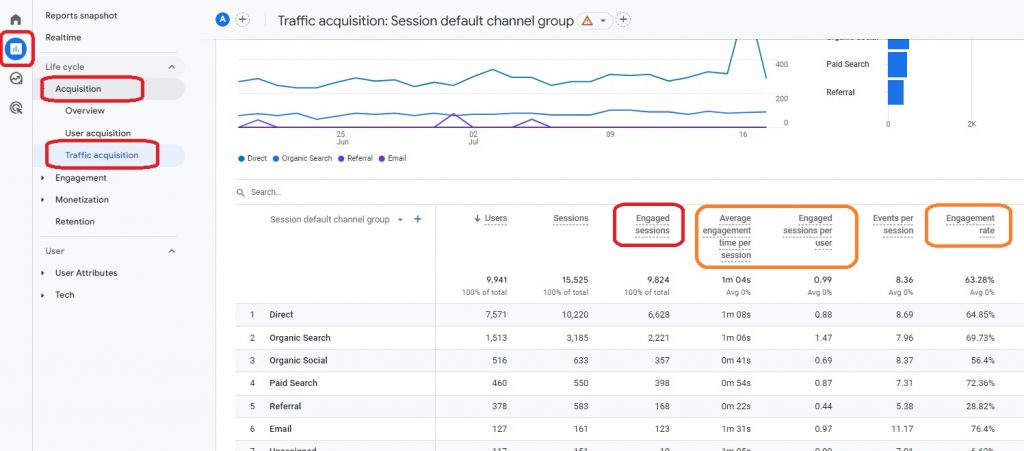Click the search magnifier icon above the table
This screenshot has width=1024, height=451.
click(241, 193)
